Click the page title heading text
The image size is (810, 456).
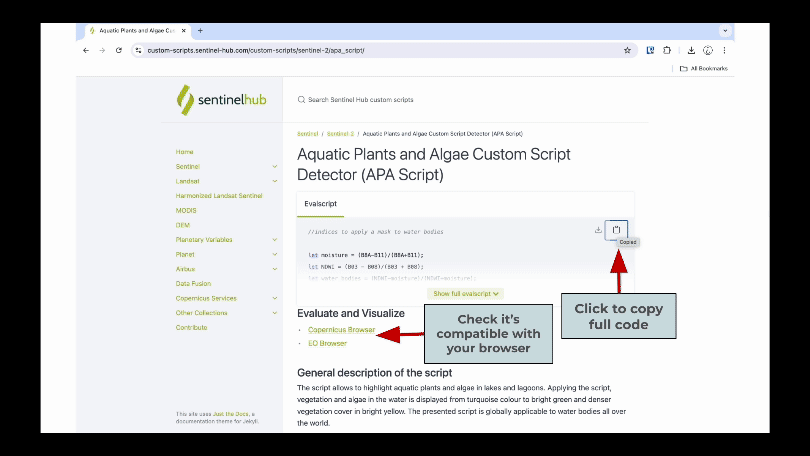coord(433,164)
